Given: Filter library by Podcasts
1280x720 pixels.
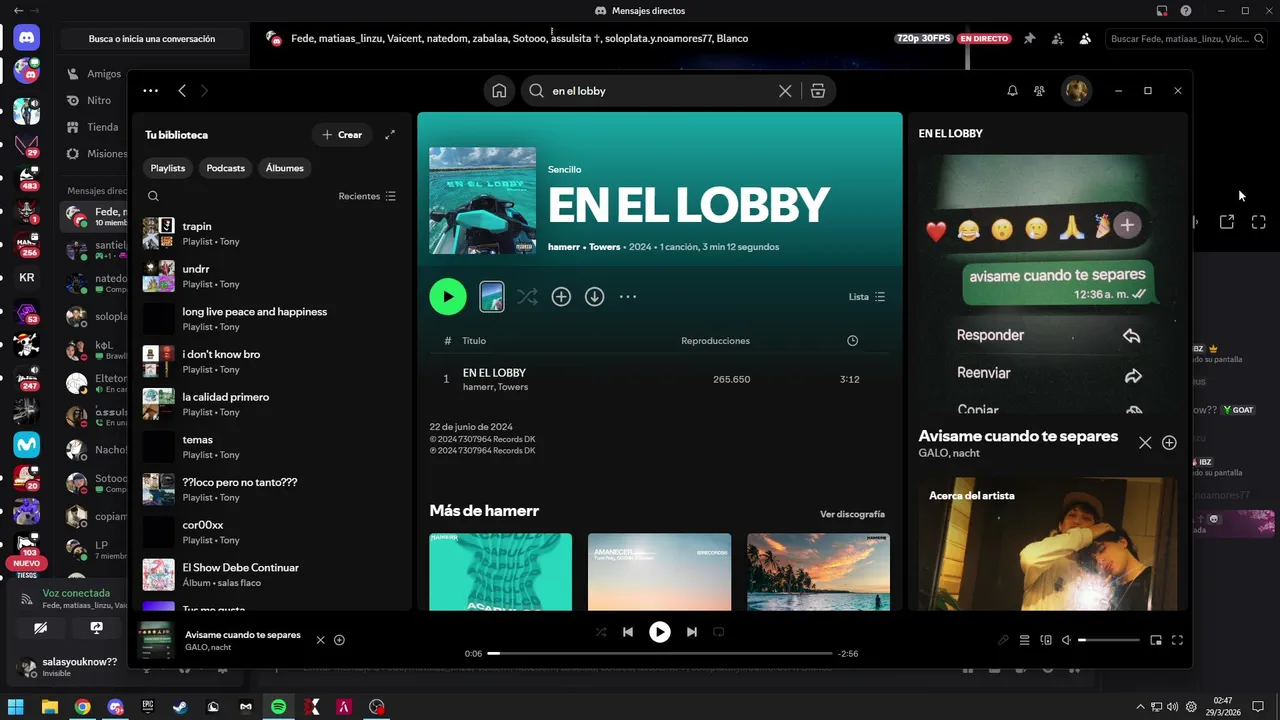Looking at the screenshot, I should pyautogui.click(x=225, y=168).
